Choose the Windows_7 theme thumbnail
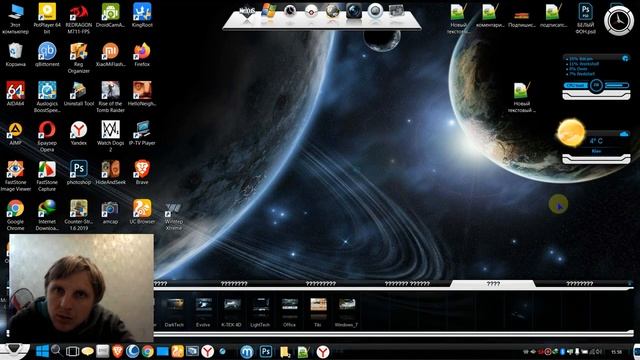 click(346, 313)
